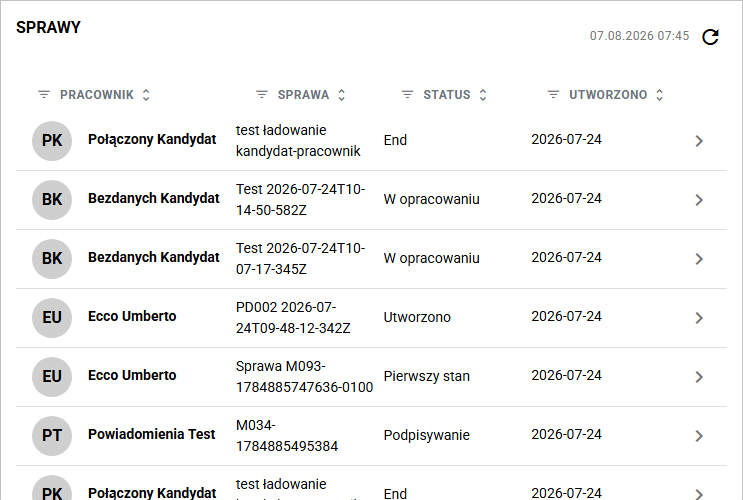
Task: Open chevron for Pierwszy stan row
Action: coord(699,377)
